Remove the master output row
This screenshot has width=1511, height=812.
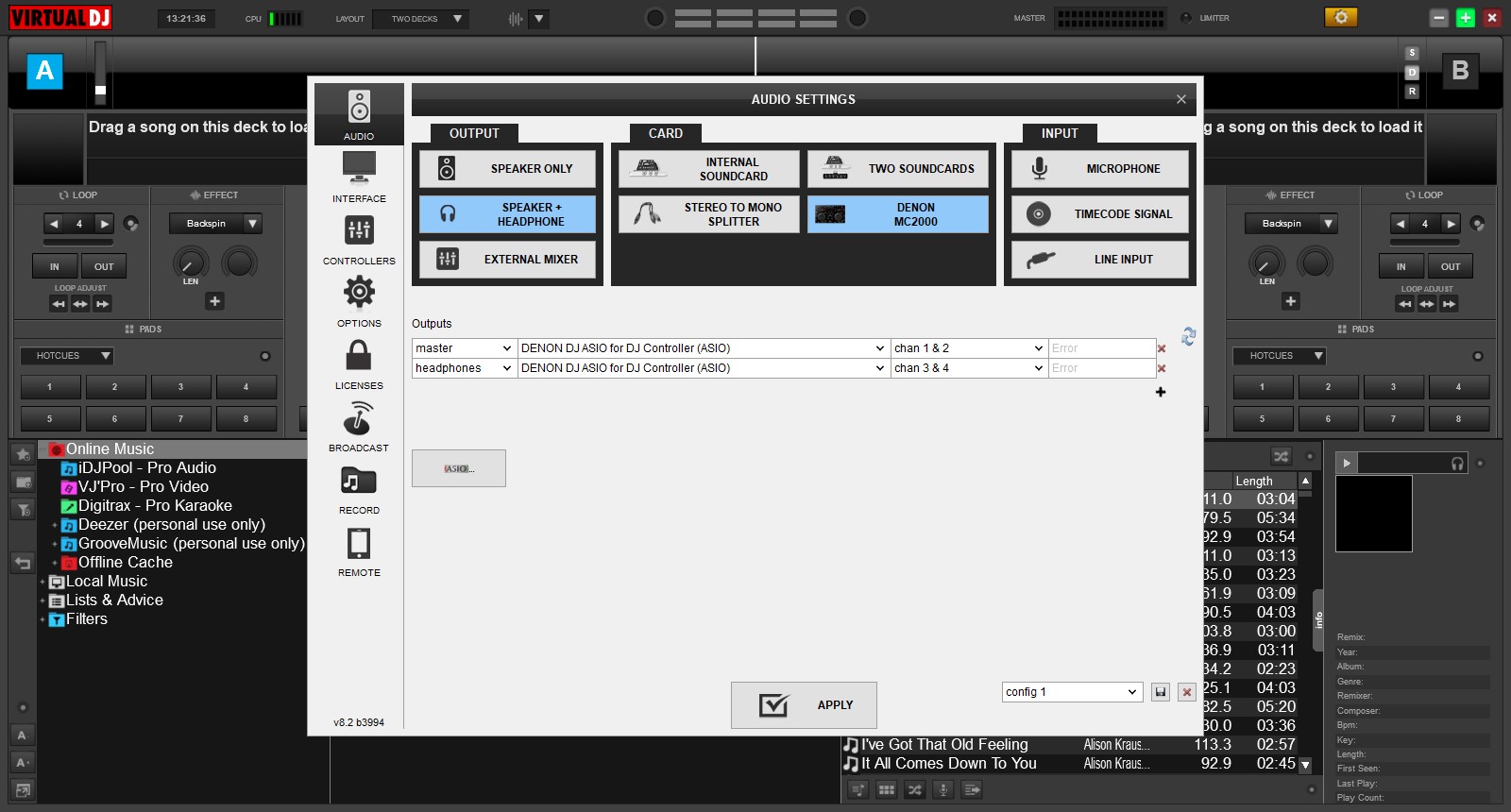[x=1162, y=349]
